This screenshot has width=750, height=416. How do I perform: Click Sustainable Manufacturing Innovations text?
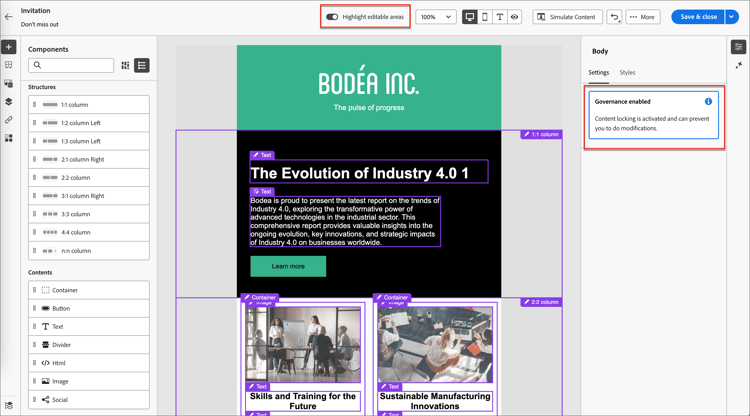(435, 401)
